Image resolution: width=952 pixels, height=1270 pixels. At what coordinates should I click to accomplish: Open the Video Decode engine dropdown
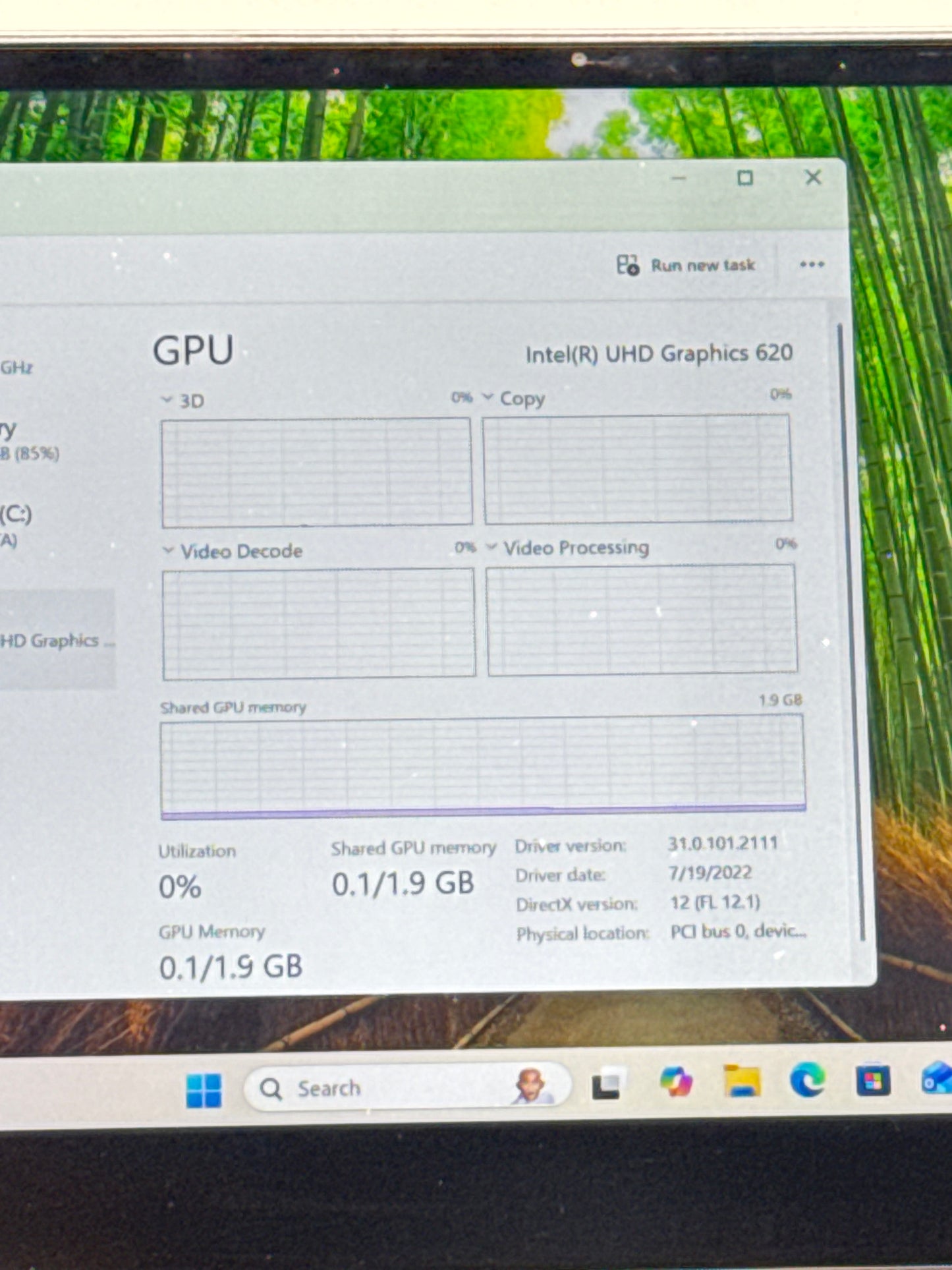tap(169, 550)
